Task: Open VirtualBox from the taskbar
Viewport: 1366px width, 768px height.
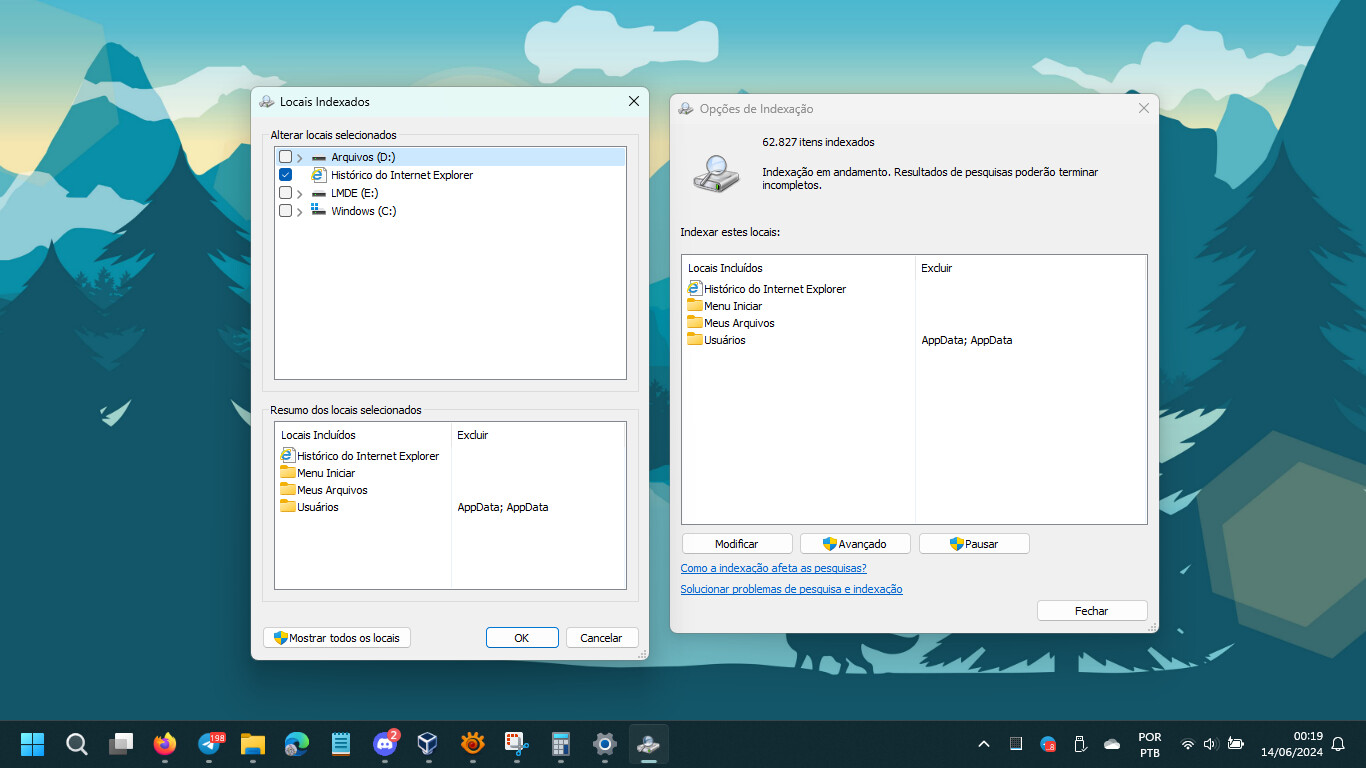Action: tap(428, 744)
